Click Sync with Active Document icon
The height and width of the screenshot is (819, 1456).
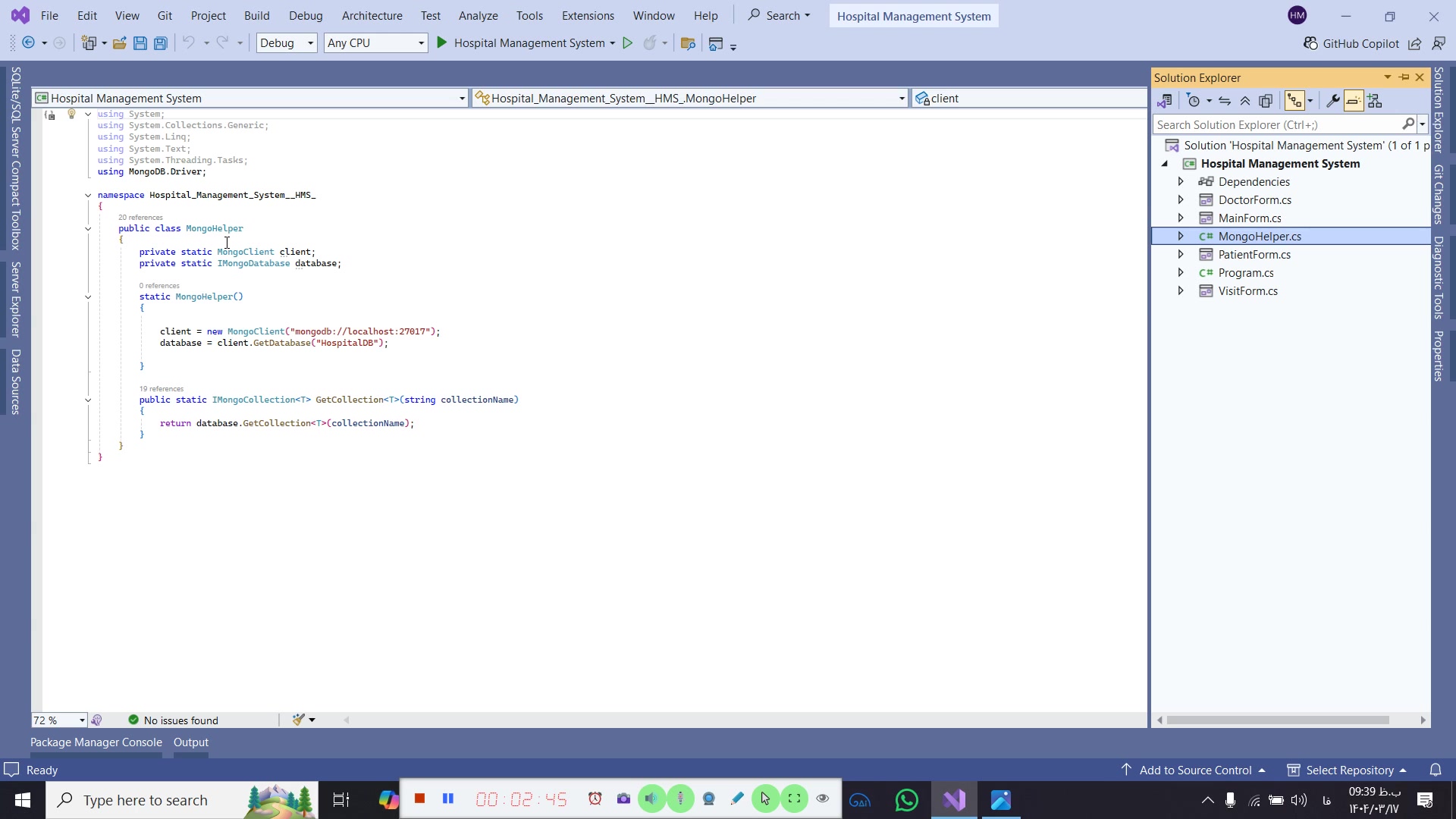[x=1225, y=101]
